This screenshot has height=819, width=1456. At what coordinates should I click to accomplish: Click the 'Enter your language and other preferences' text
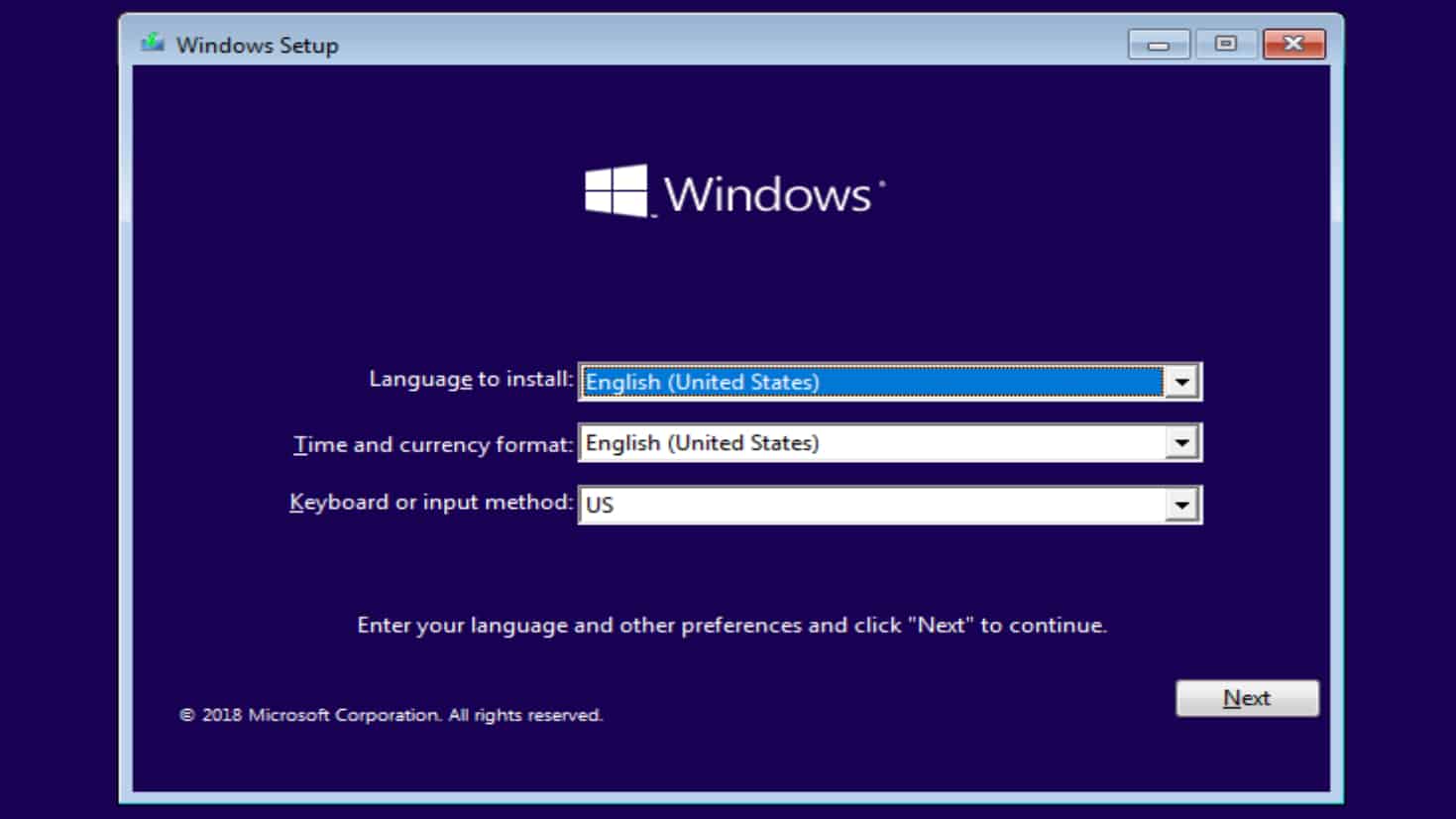tap(731, 625)
